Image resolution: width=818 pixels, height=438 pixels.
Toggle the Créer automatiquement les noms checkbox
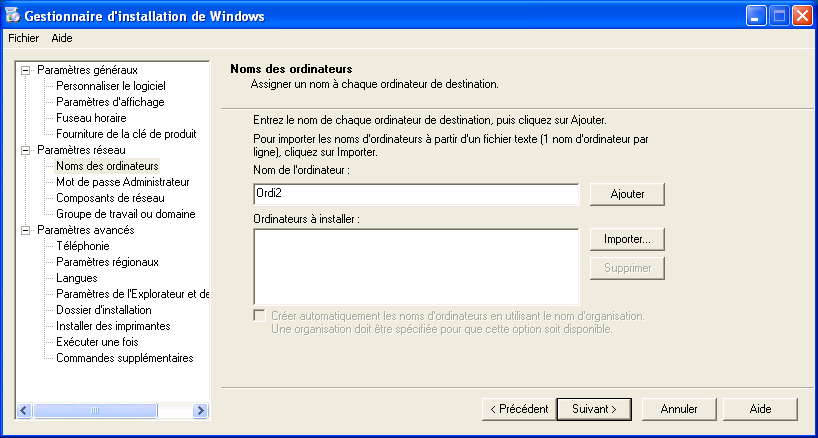(x=259, y=316)
